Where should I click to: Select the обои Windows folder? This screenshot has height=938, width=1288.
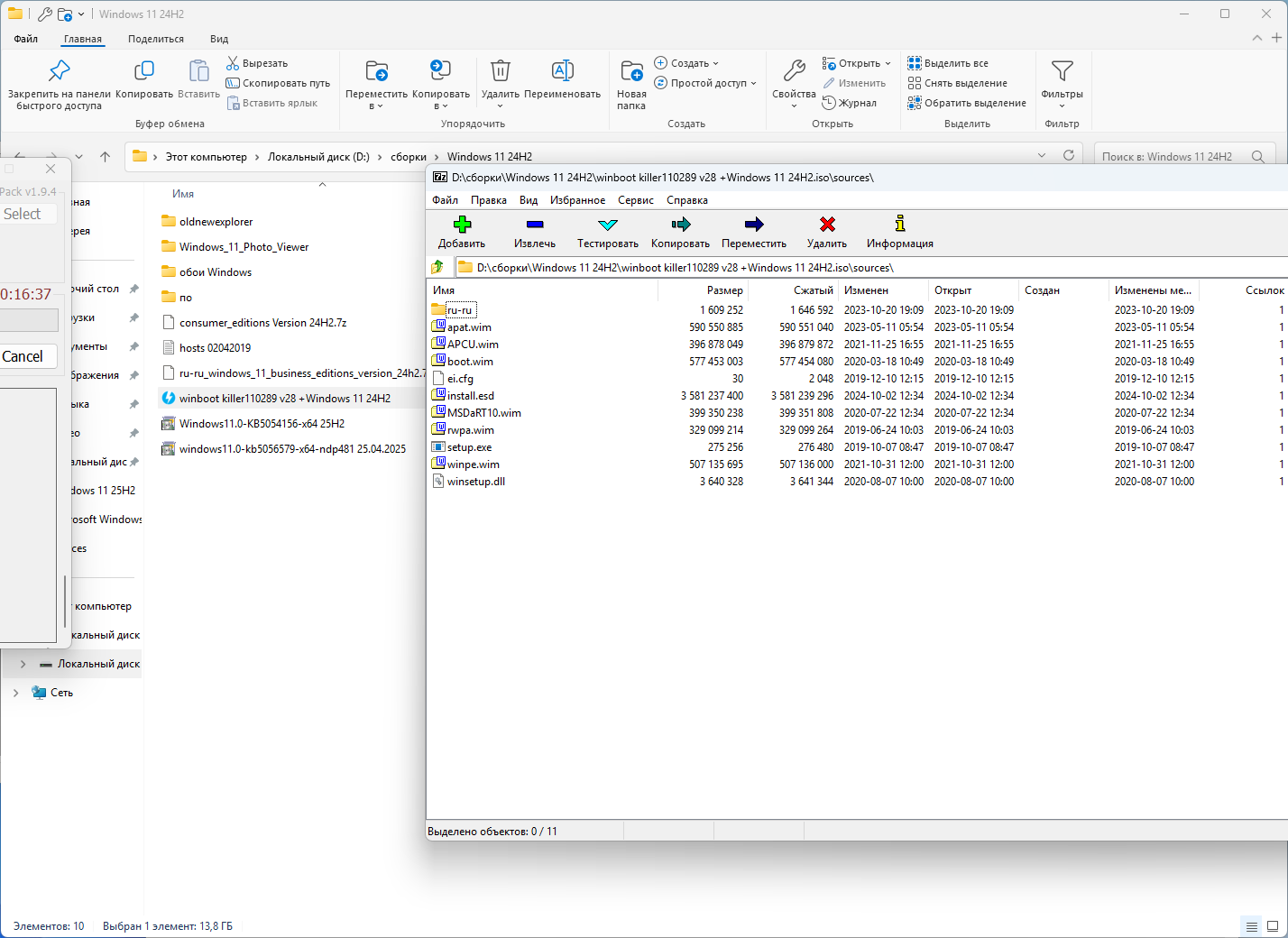point(216,272)
